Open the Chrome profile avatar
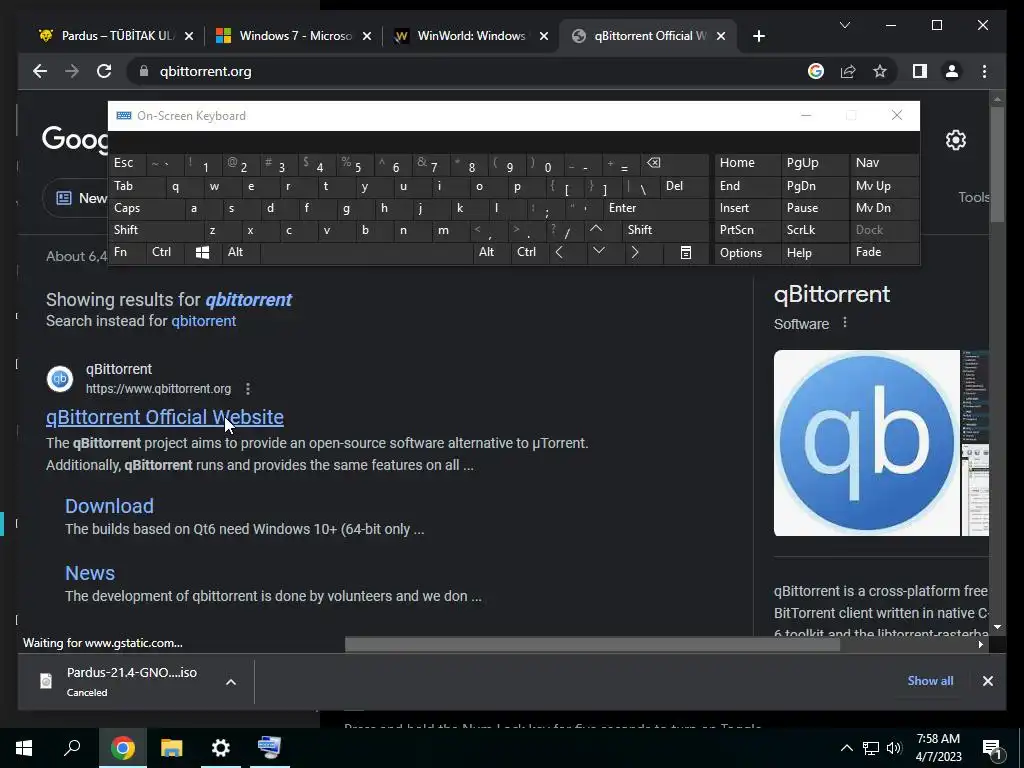This screenshot has width=1024, height=768. pyautogui.click(x=952, y=71)
